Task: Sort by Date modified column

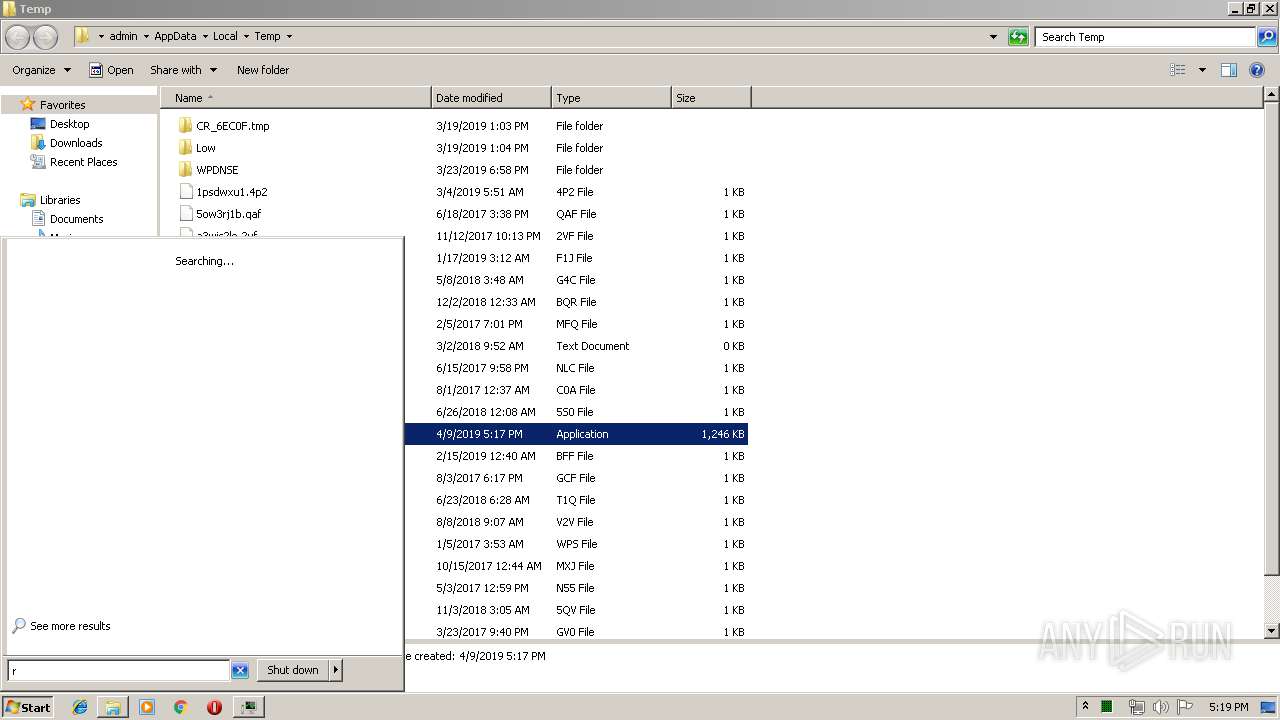Action: point(491,98)
